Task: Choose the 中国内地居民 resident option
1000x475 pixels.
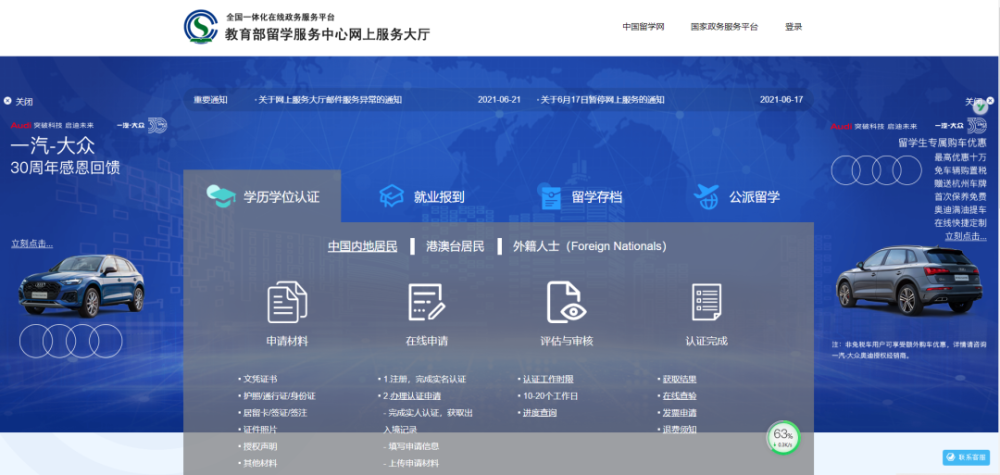Action: click(x=362, y=246)
